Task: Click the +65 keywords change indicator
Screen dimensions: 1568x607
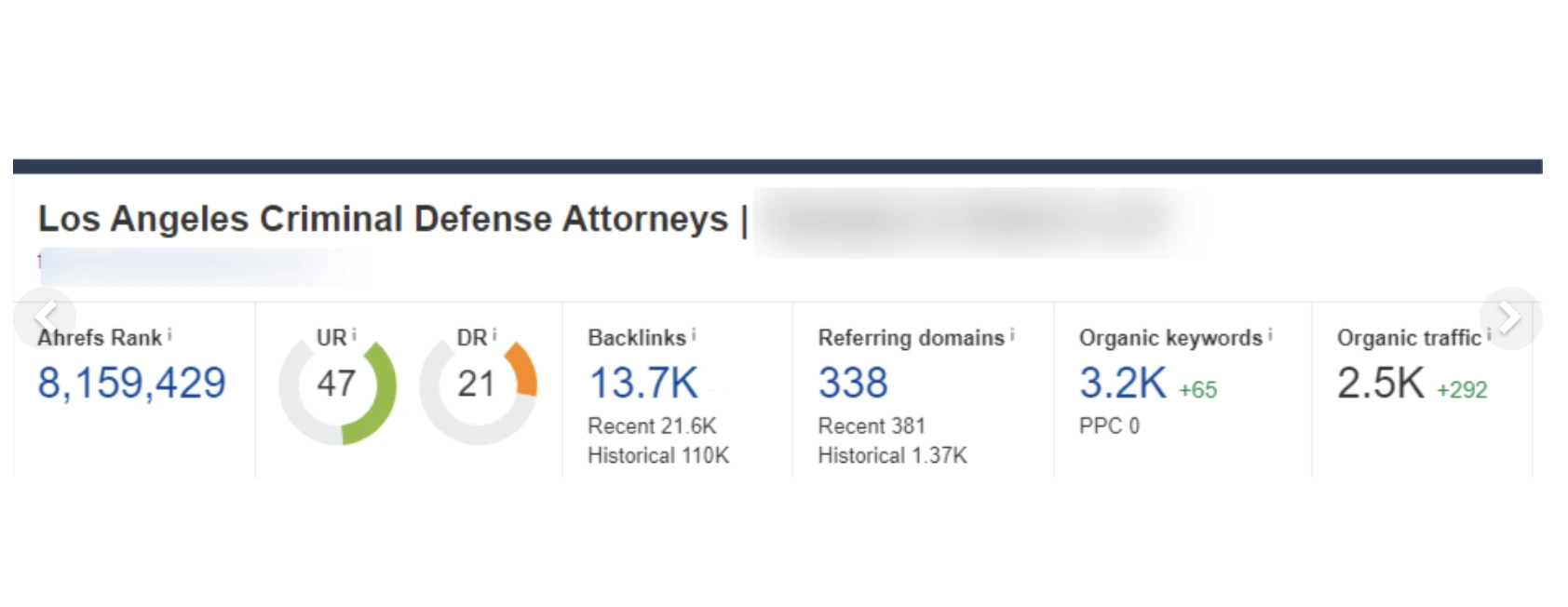Action: [1197, 390]
